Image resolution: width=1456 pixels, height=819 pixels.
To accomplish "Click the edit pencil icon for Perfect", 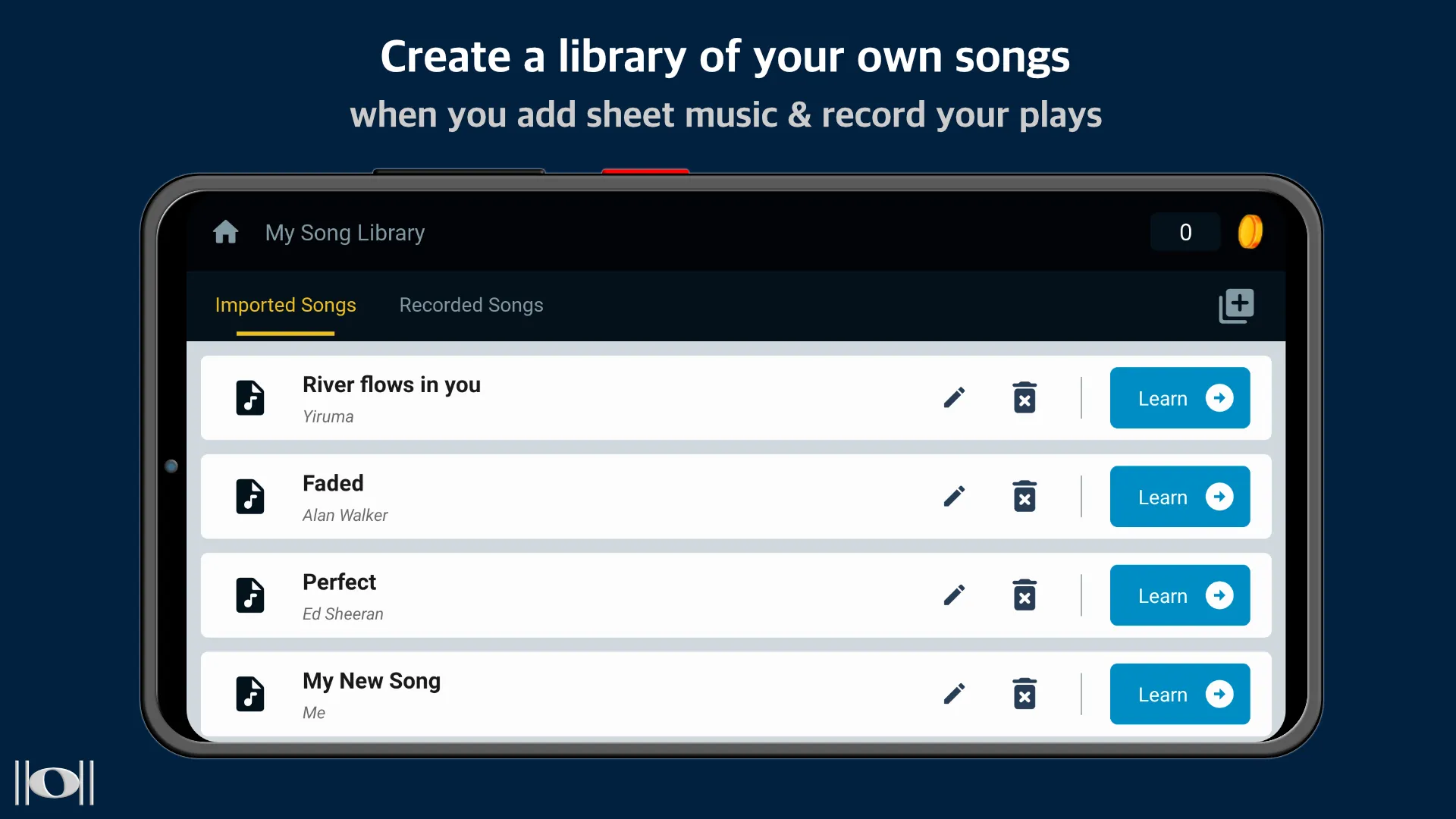I will point(955,595).
